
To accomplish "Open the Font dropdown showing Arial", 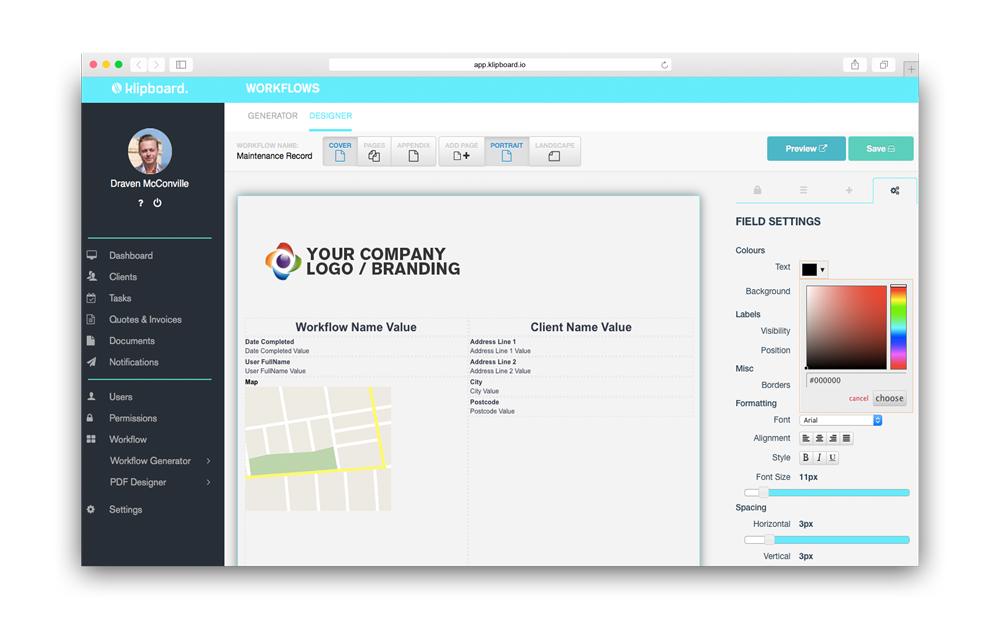I will point(840,419).
